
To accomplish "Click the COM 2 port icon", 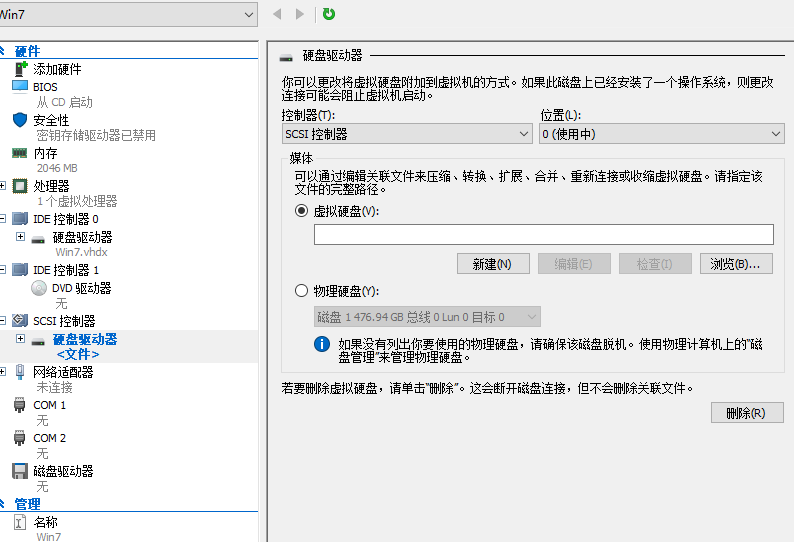I will pyautogui.click(x=20, y=438).
